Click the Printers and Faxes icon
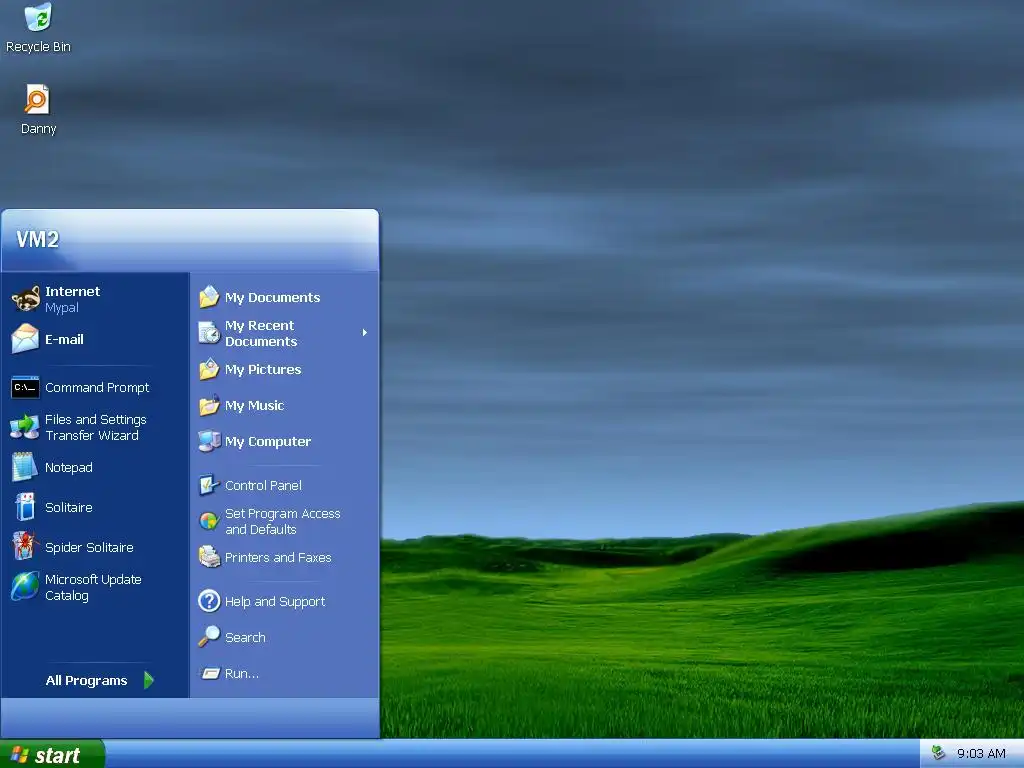Image resolution: width=1024 pixels, height=768 pixels. 209,557
